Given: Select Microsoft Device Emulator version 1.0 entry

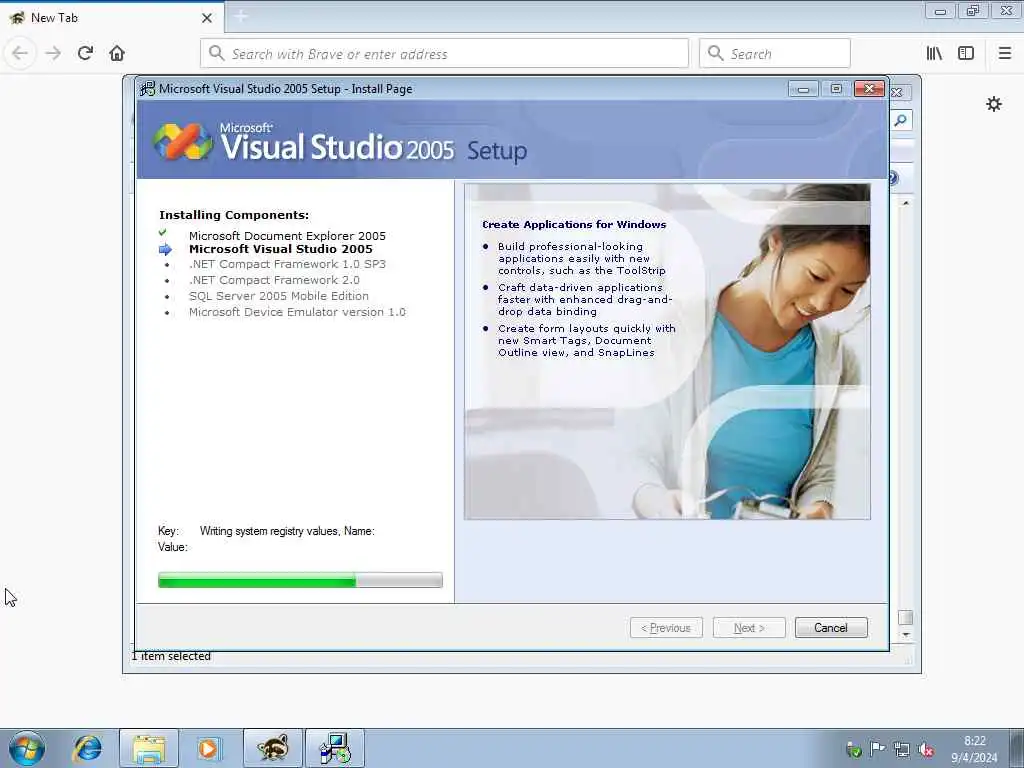Looking at the screenshot, I should 297,312.
